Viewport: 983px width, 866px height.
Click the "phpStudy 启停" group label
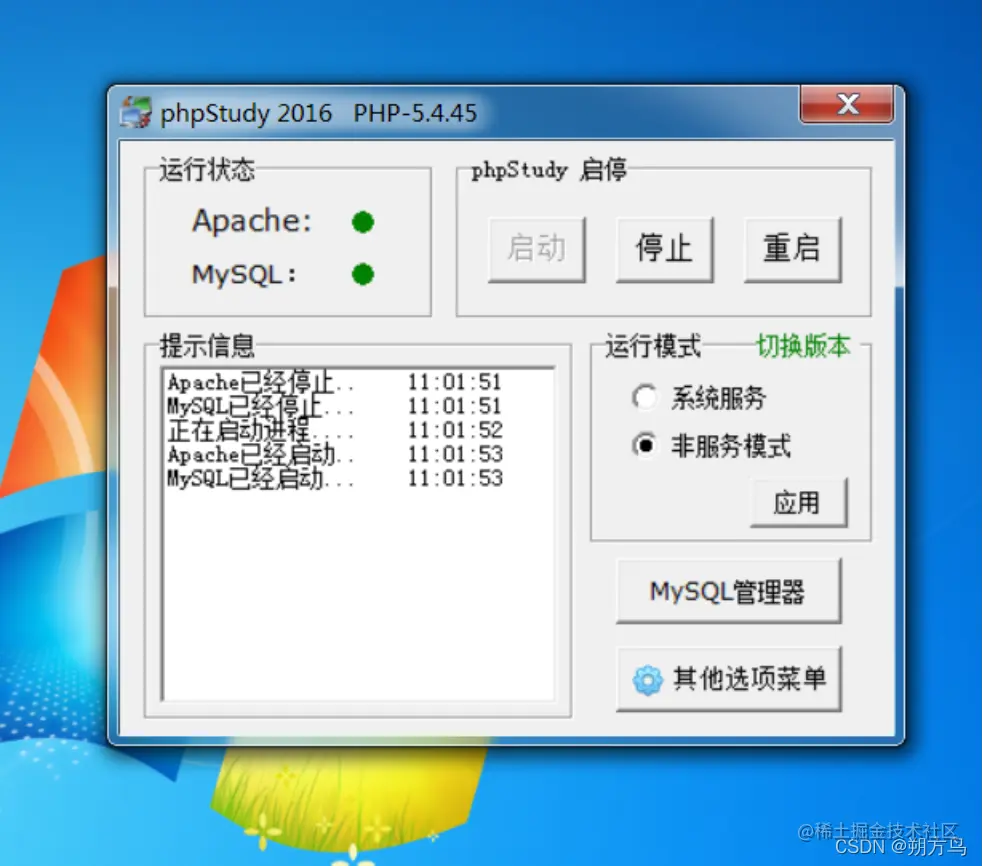(x=549, y=170)
